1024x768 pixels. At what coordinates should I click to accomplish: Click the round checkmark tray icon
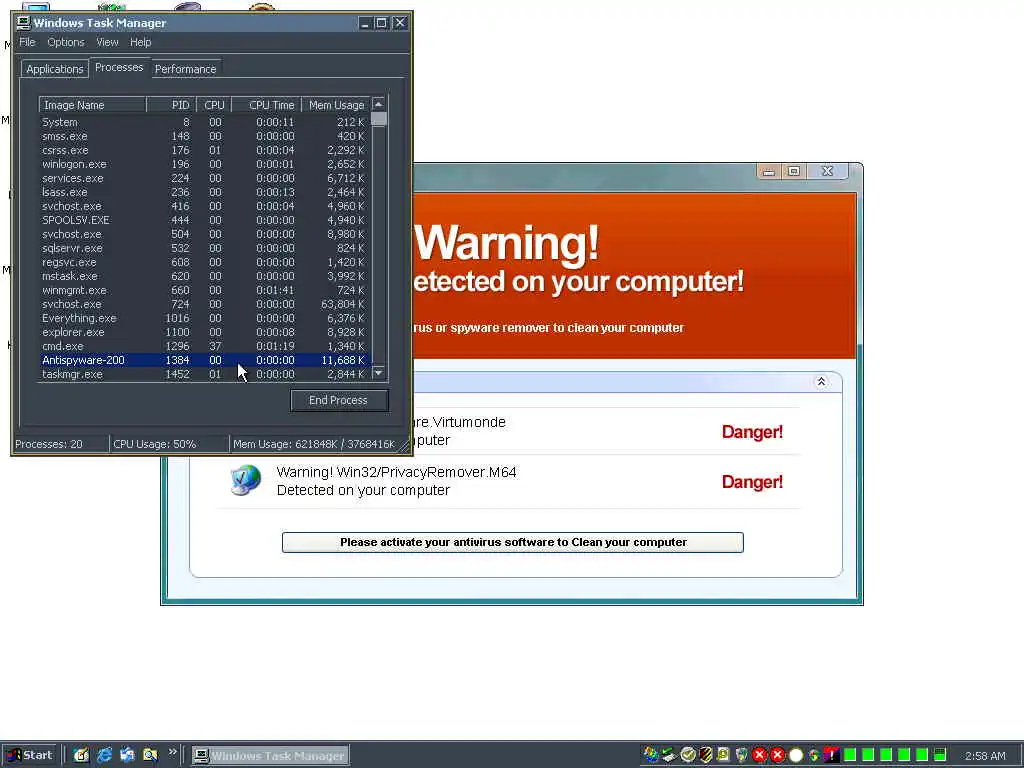coord(688,755)
